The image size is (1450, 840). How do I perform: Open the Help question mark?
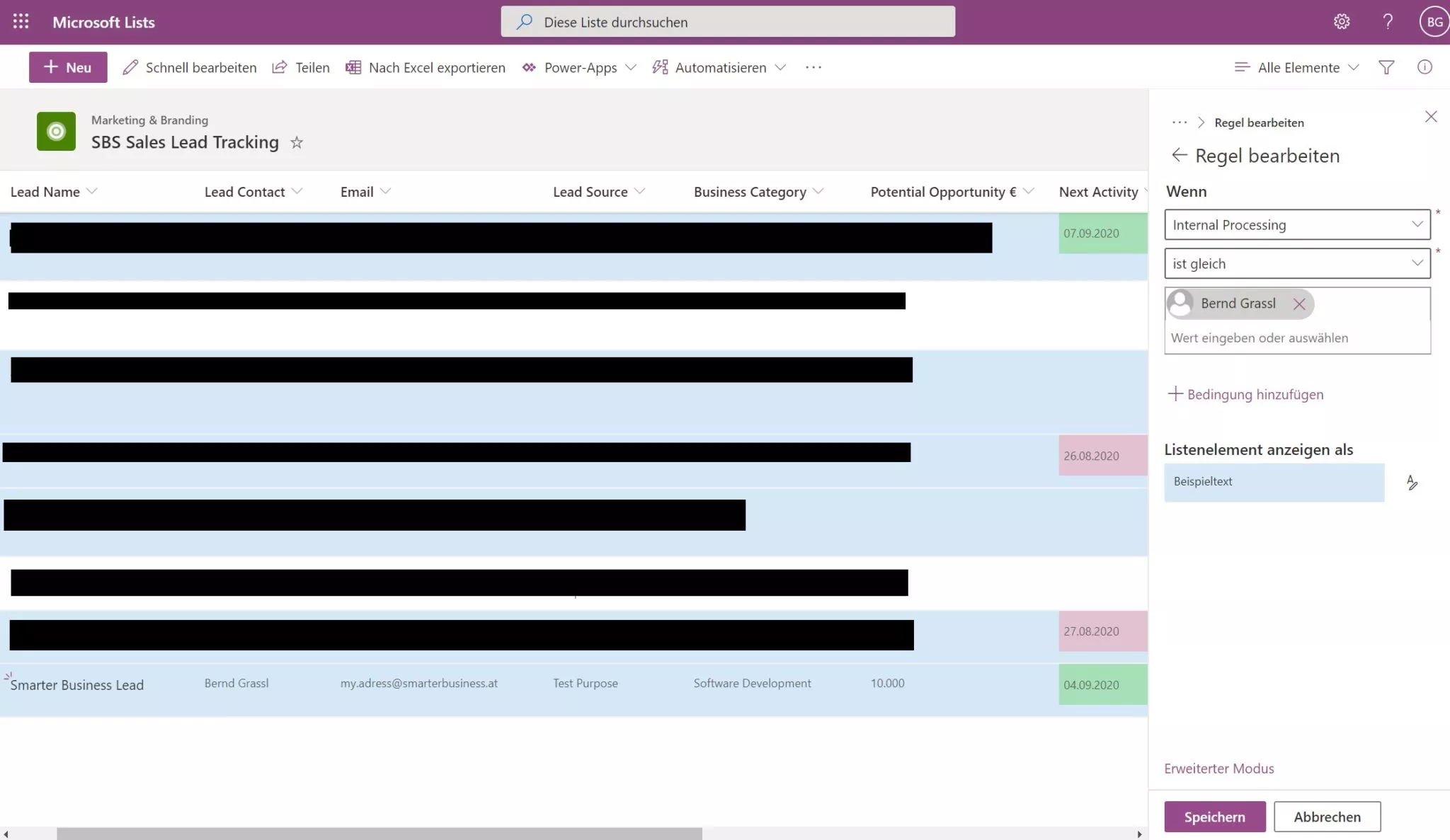[x=1388, y=21]
